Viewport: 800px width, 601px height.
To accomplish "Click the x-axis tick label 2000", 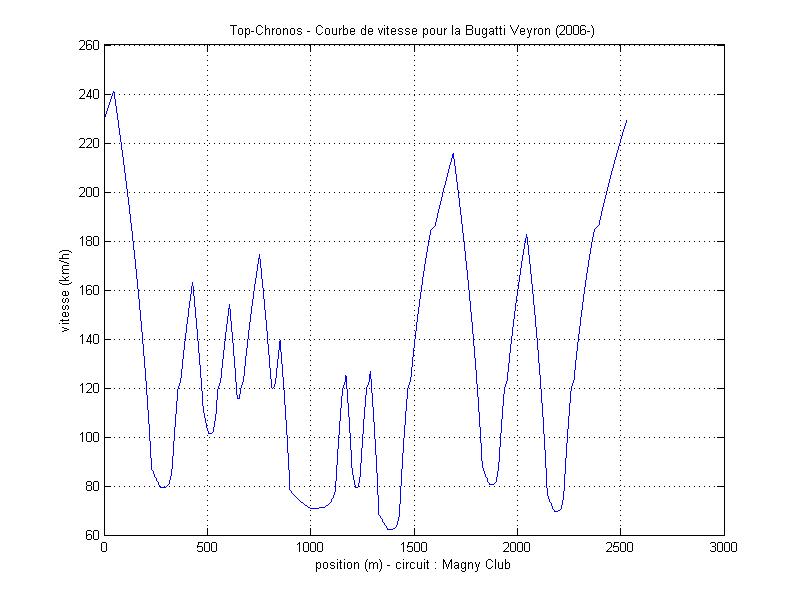I will [517, 547].
